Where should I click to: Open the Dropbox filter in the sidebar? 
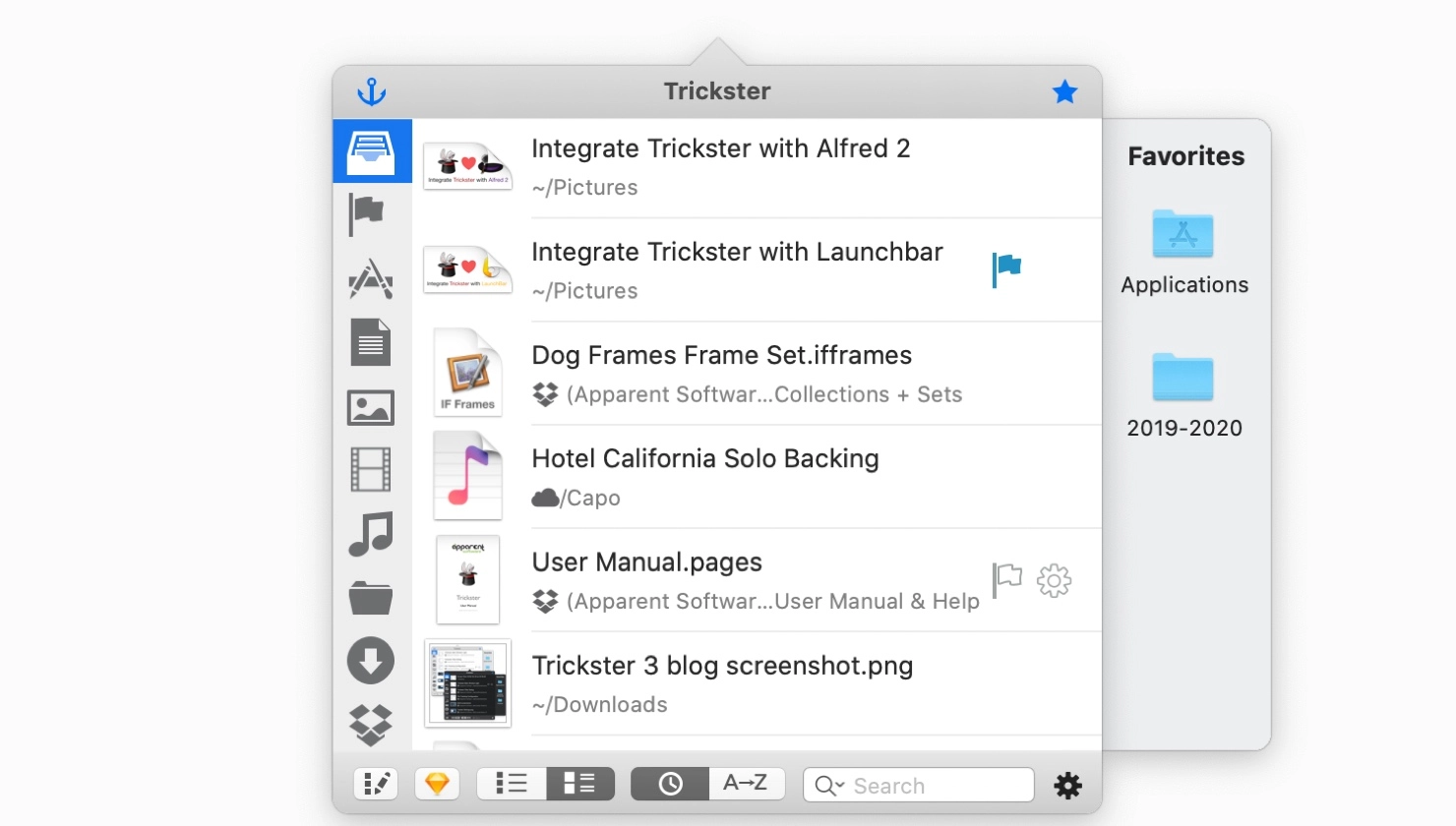pyautogui.click(x=371, y=725)
